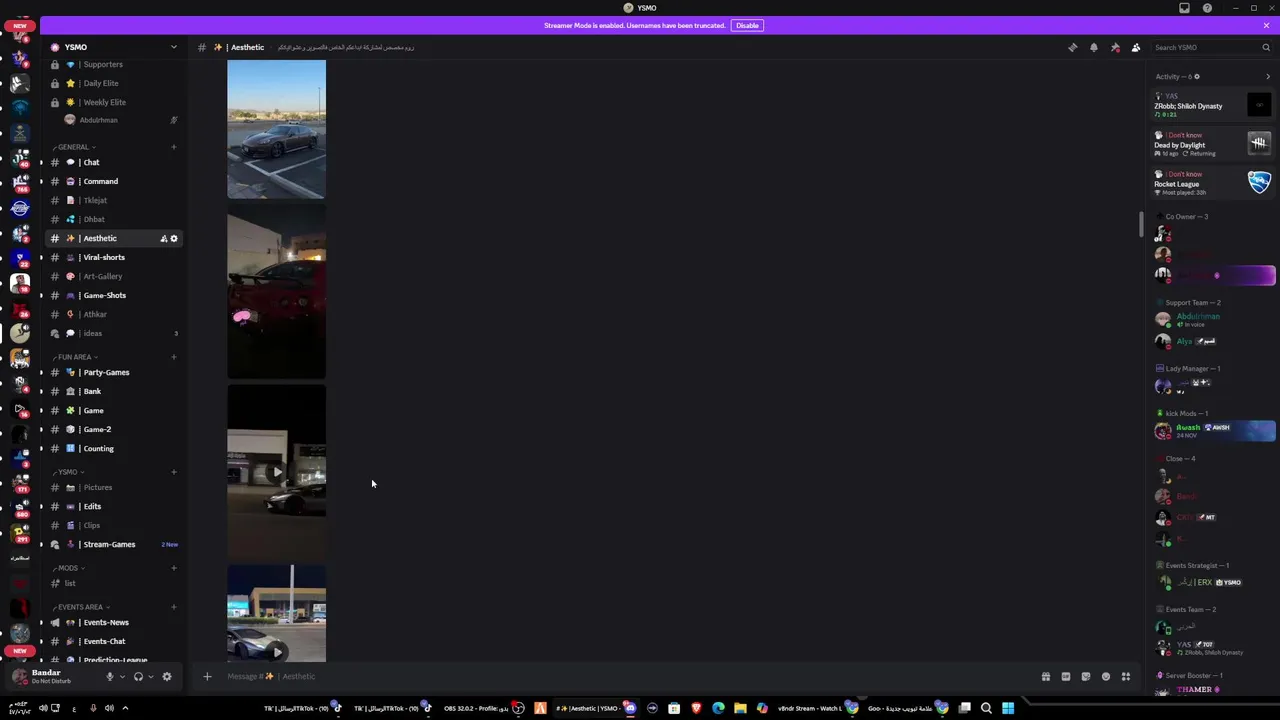Viewport: 1280px width, 720px height.
Task: Collapse the EVENTS AREA category
Action: [x=80, y=607]
